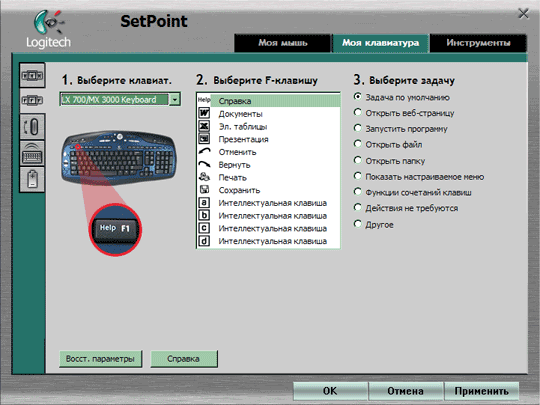Click the Восст. параметры button

tap(100, 359)
